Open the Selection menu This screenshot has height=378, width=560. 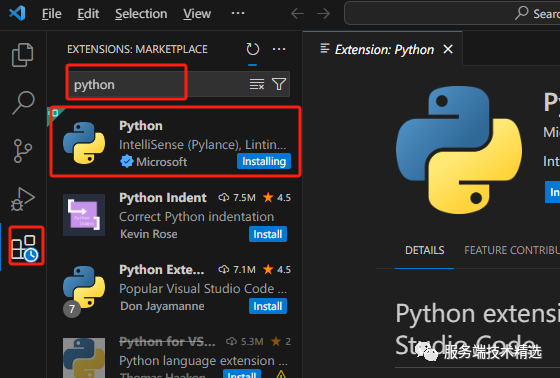(x=141, y=14)
